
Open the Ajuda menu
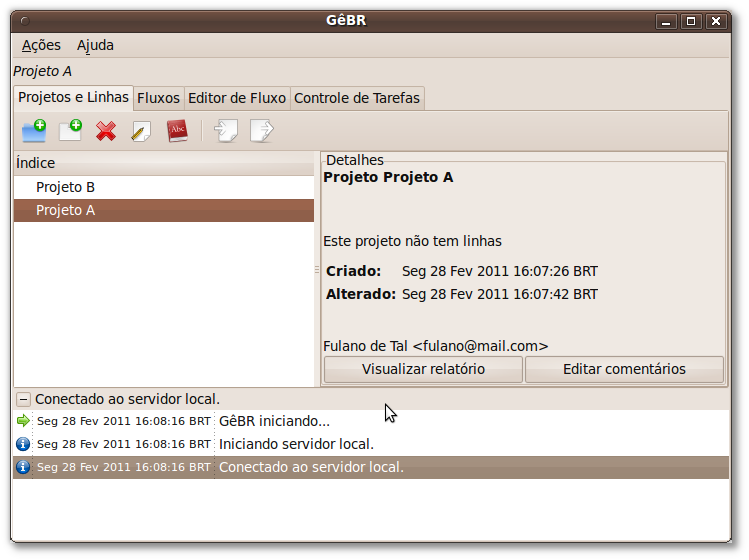click(x=95, y=45)
